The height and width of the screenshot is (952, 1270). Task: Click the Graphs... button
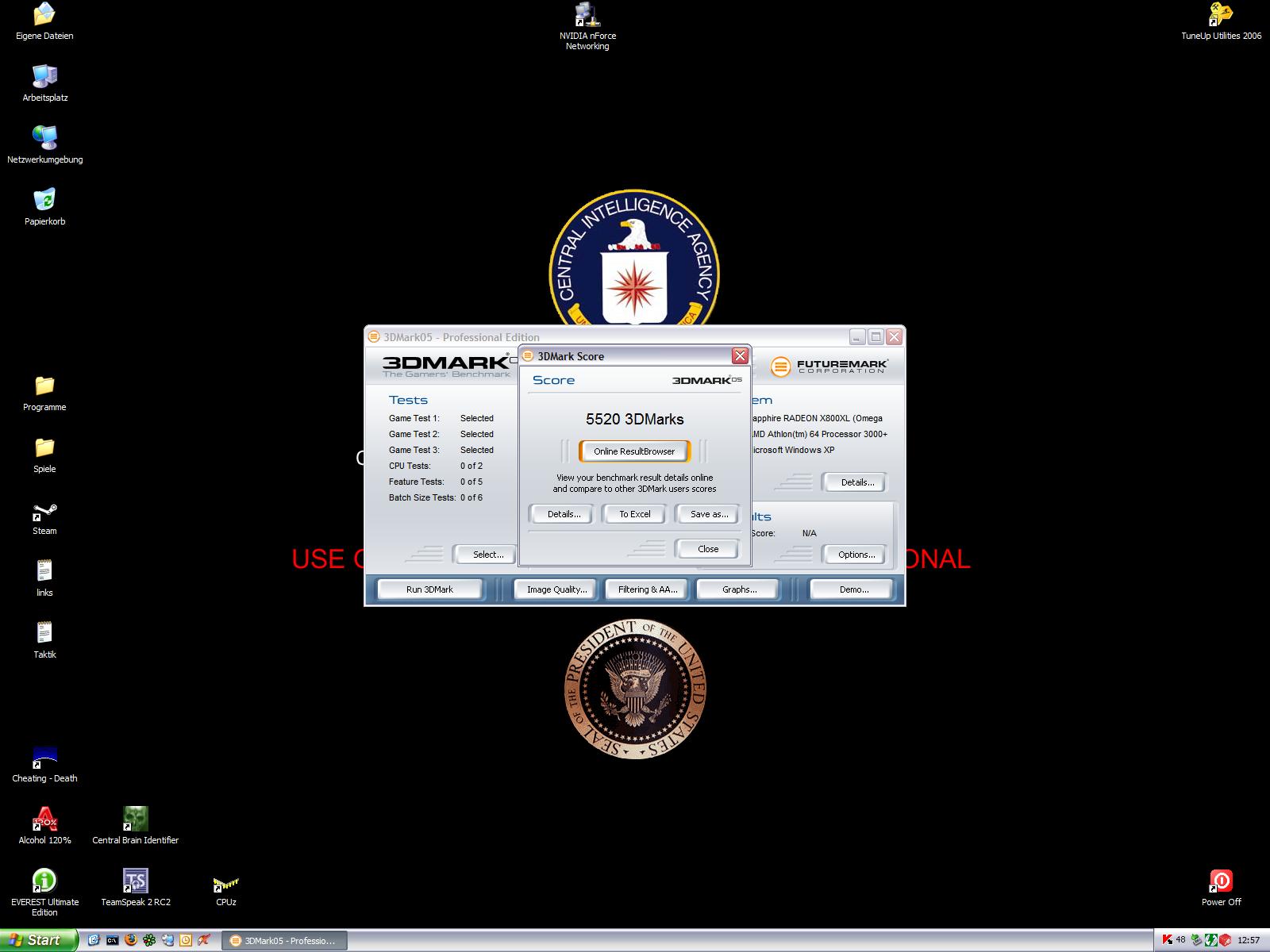click(739, 589)
